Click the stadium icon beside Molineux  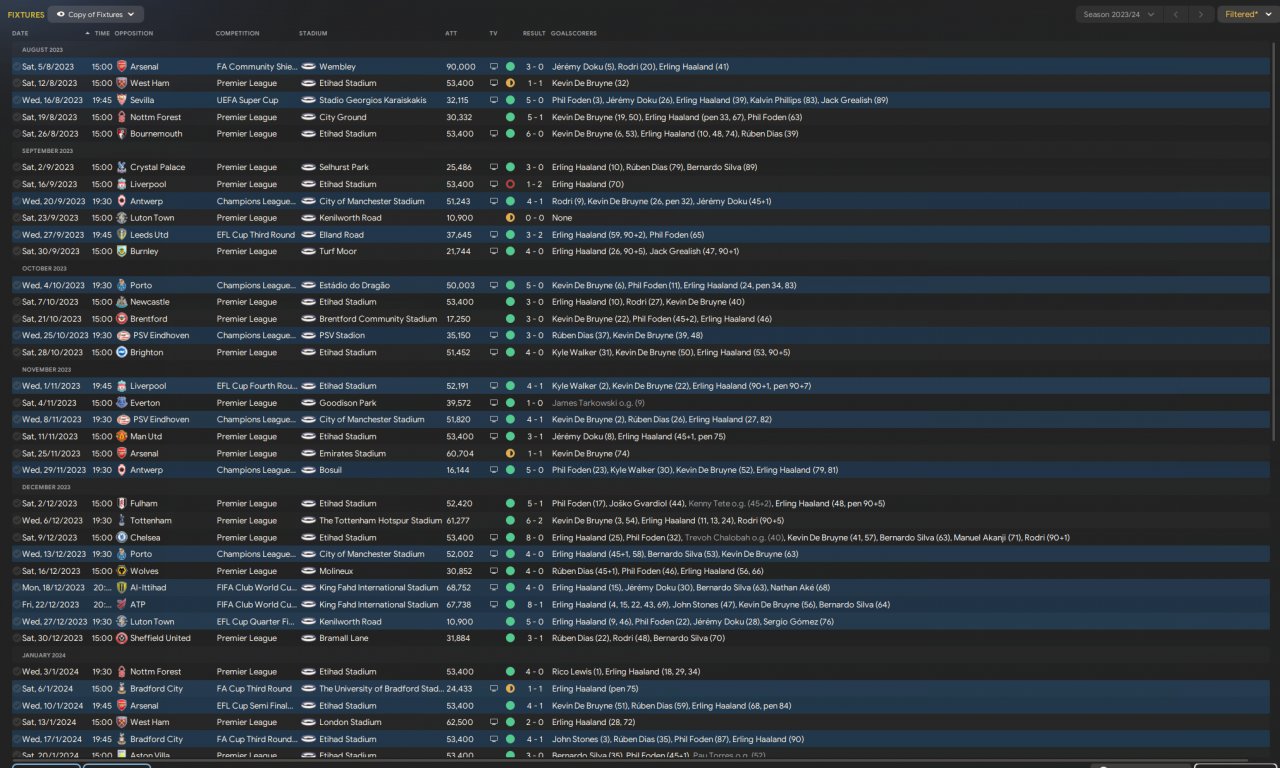point(308,571)
